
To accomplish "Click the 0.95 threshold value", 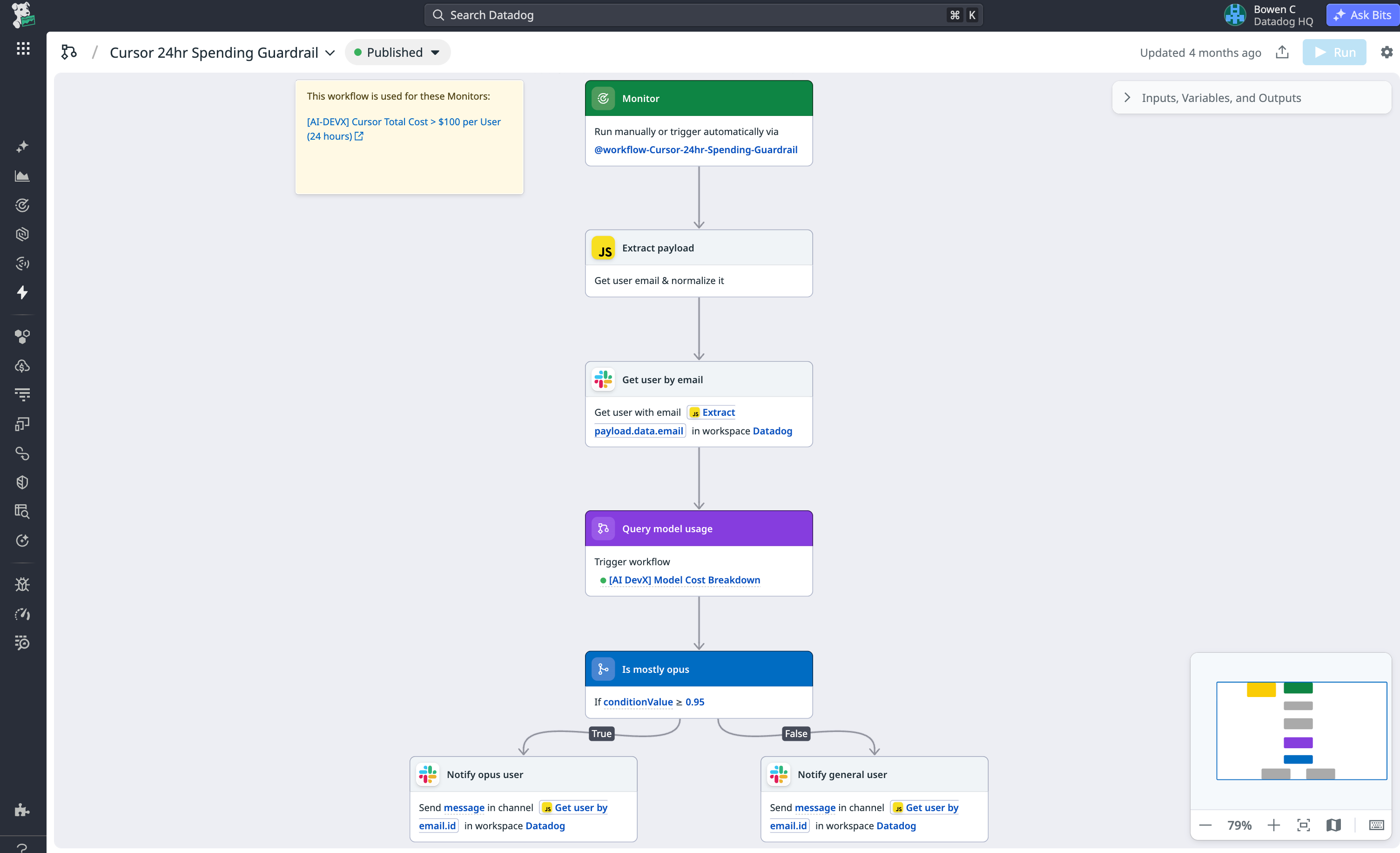I will point(694,702).
